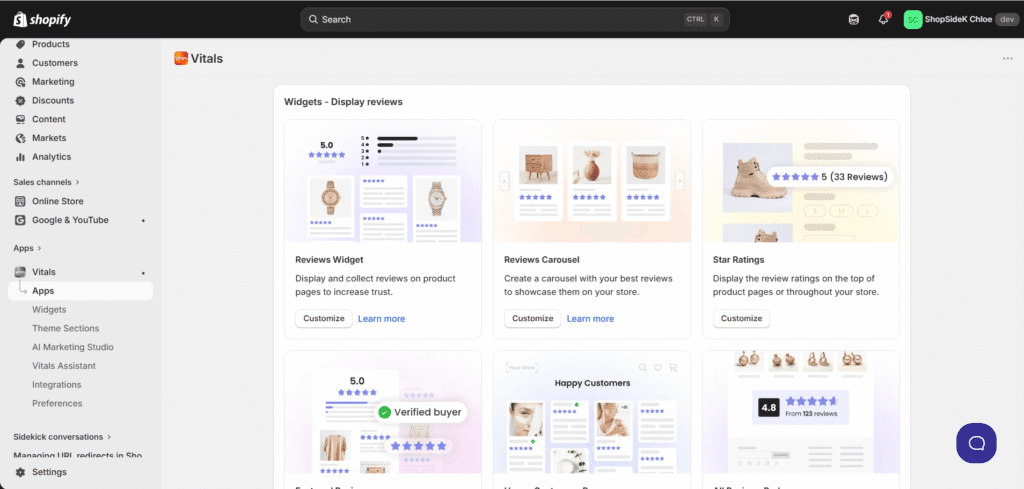This screenshot has width=1024, height=489.
Task: Click Learn more for Reviews Carousel
Action: (590, 319)
